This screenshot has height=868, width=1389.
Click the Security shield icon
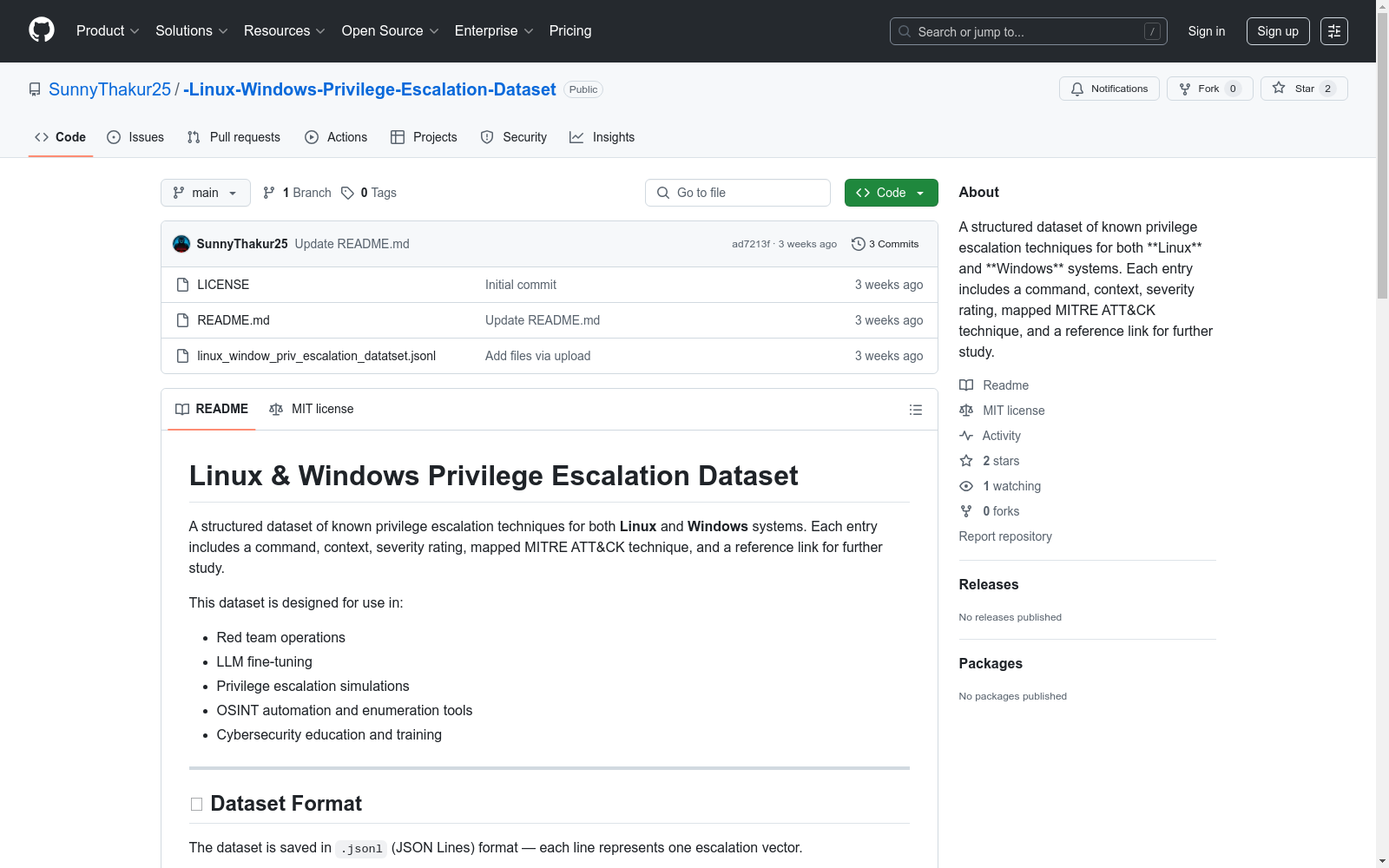point(487,137)
